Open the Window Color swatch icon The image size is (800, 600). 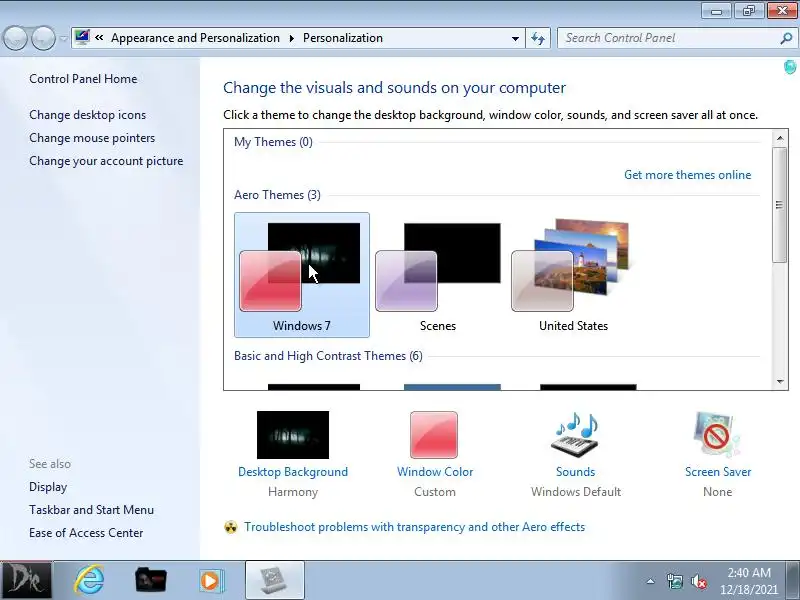(434, 435)
